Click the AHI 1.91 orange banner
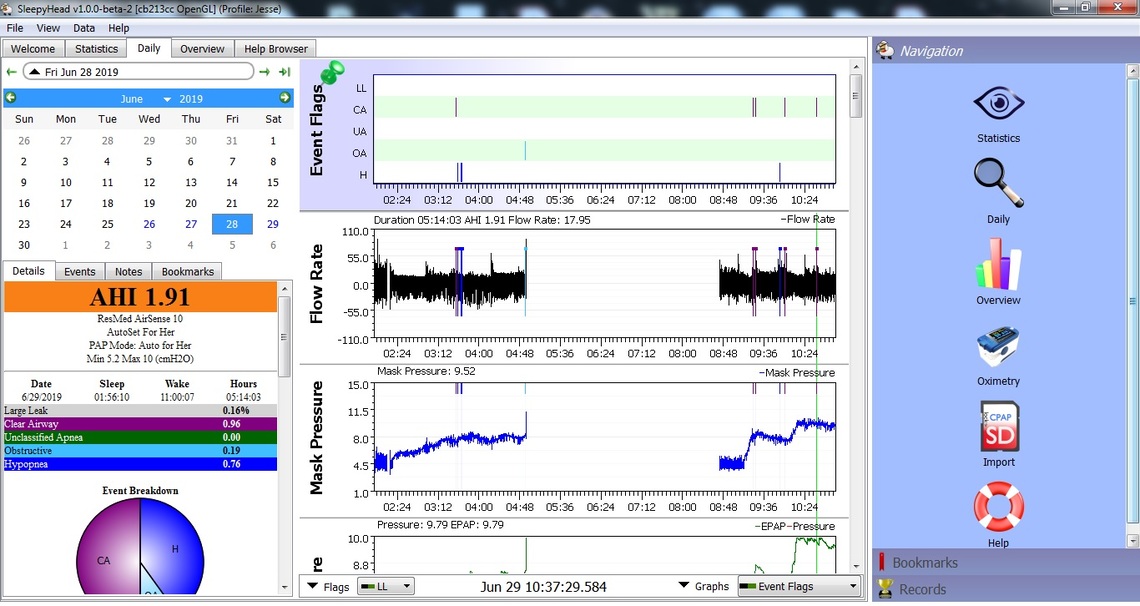The height and width of the screenshot is (606, 1140). (x=140, y=297)
